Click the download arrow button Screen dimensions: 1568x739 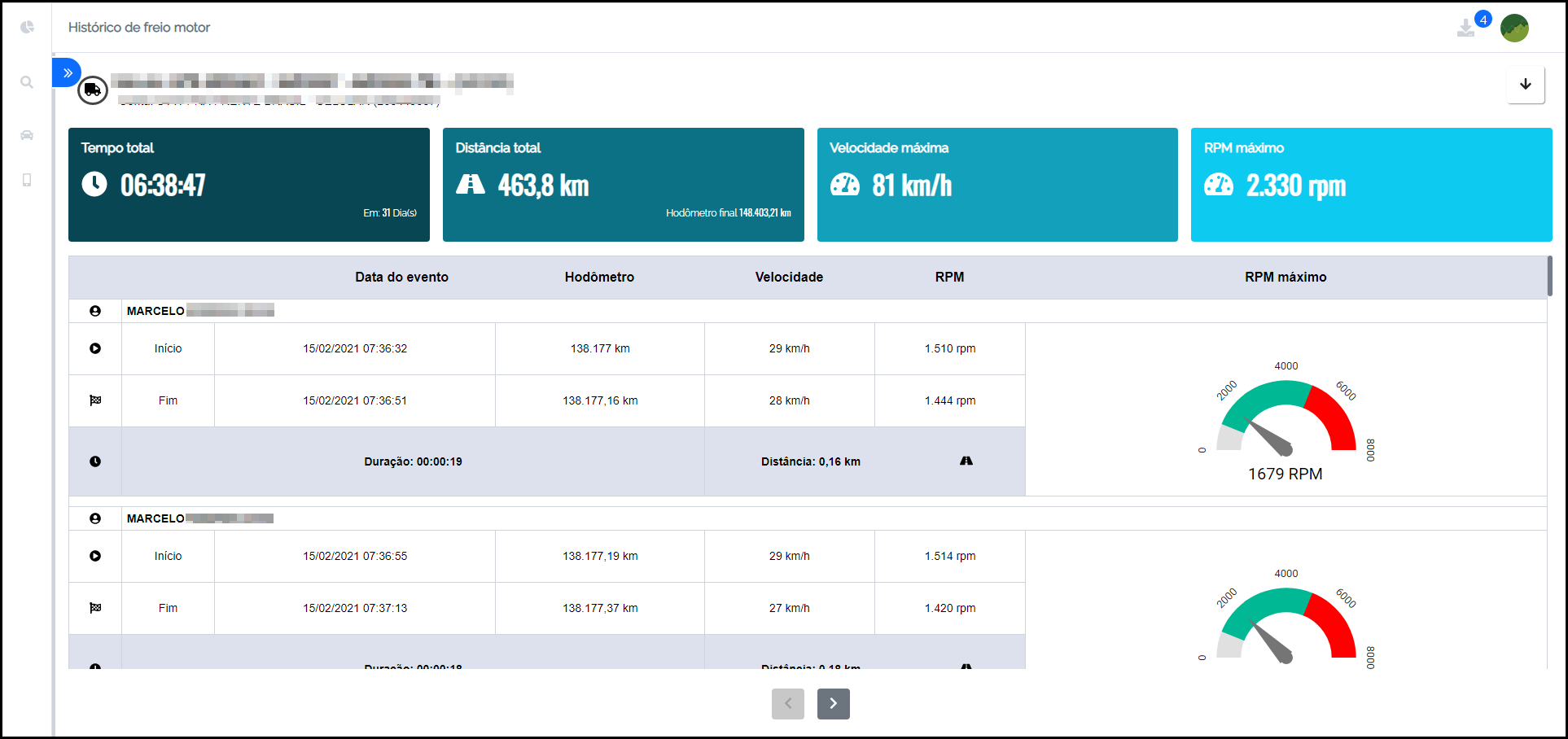[1526, 84]
